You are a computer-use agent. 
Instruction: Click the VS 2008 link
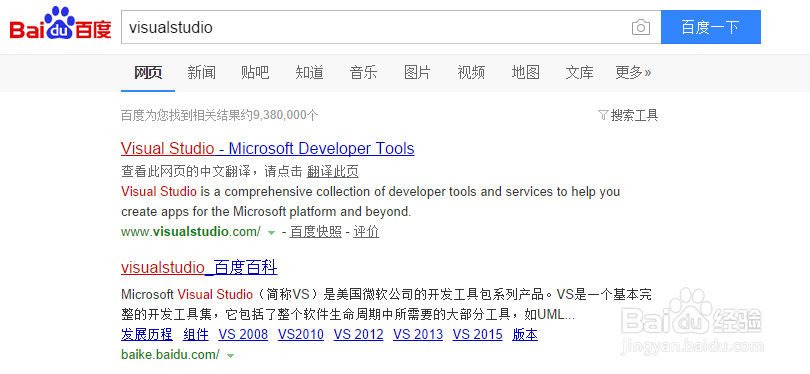click(243, 334)
